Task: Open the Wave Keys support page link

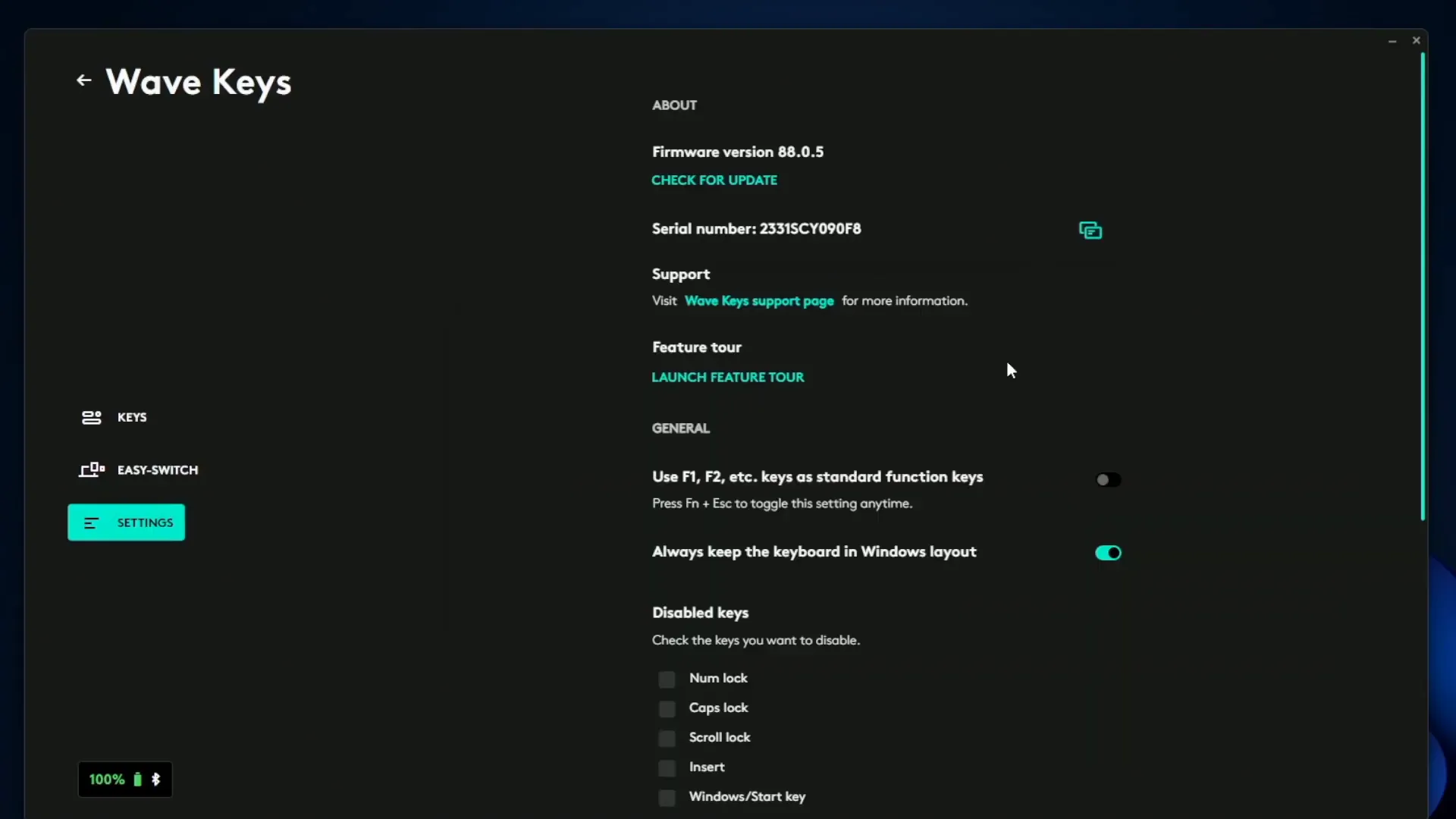Action: click(x=759, y=301)
